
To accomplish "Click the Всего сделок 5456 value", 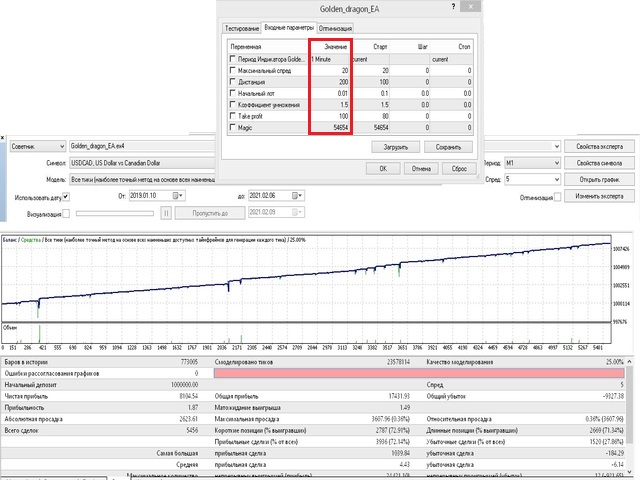I will pos(192,430).
